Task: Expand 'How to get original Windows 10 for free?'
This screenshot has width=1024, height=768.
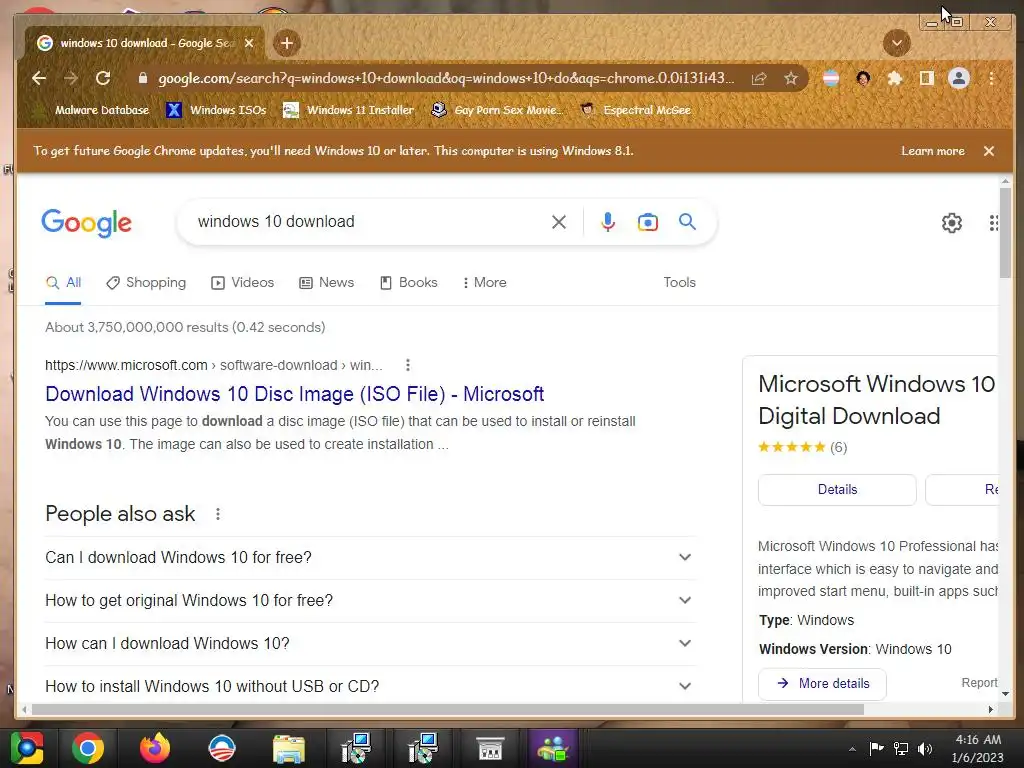Action: (x=370, y=601)
